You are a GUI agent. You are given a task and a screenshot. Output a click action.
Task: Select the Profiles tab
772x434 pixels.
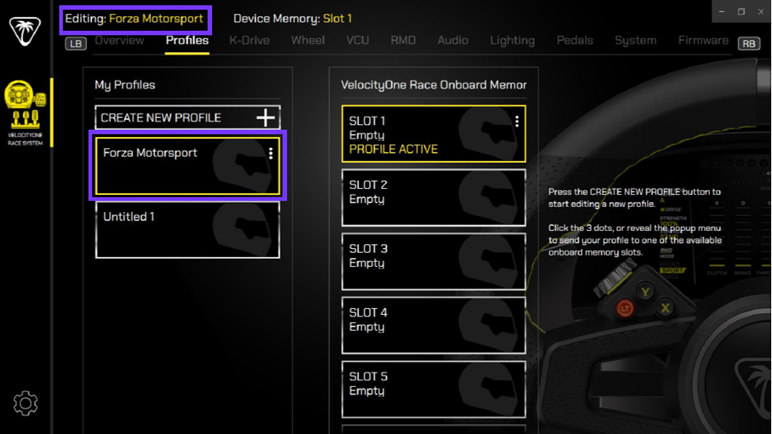tap(187, 40)
